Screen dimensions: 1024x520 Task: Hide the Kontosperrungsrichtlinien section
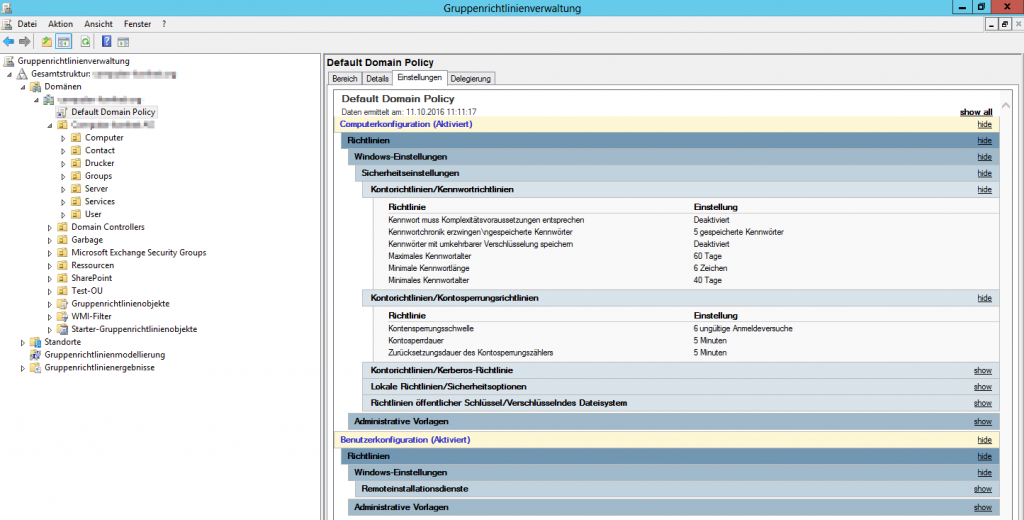tap(984, 298)
